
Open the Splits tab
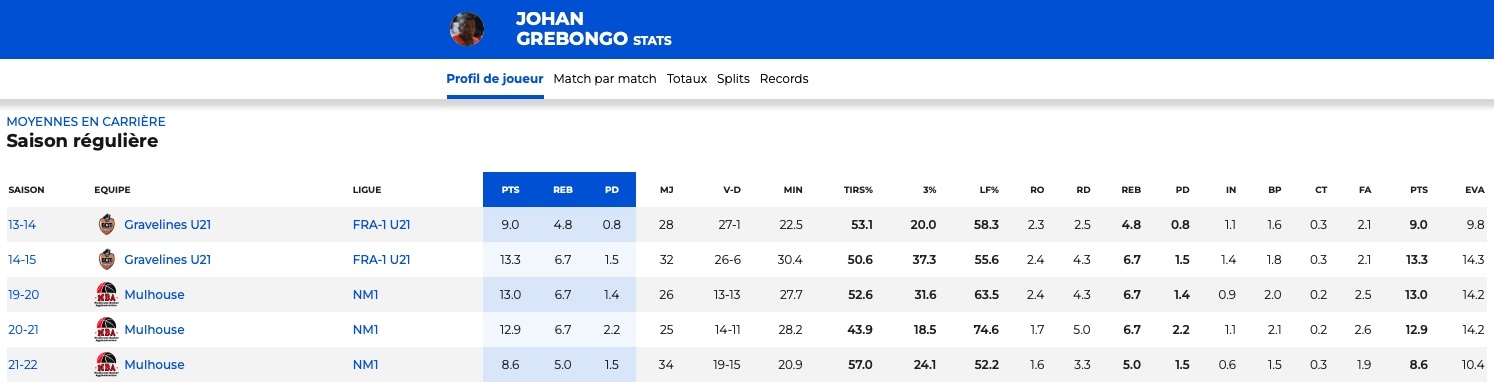click(x=733, y=79)
